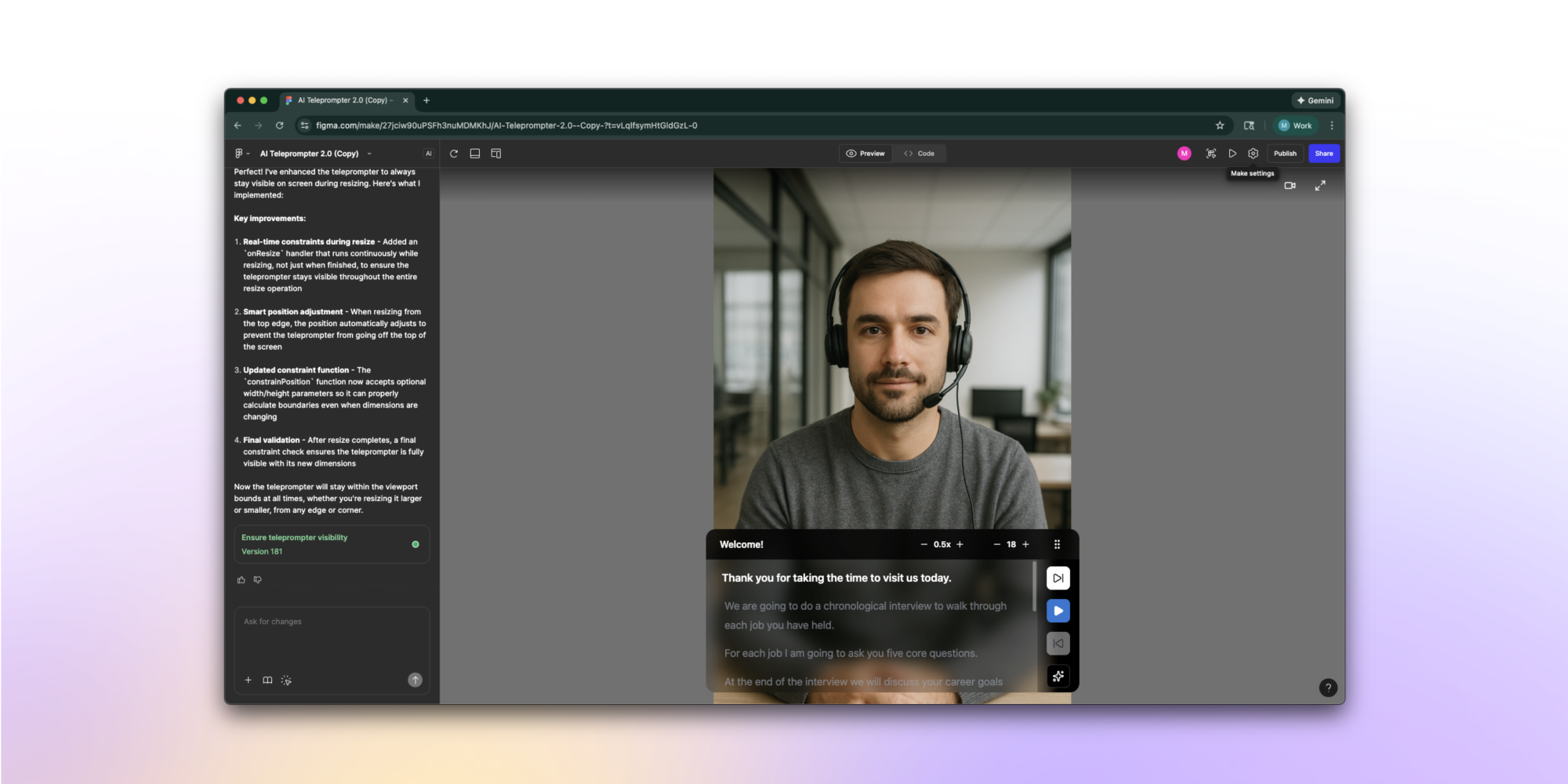Switch to the Code tab
Image resolution: width=1568 pixels, height=784 pixels.
click(919, 154)
